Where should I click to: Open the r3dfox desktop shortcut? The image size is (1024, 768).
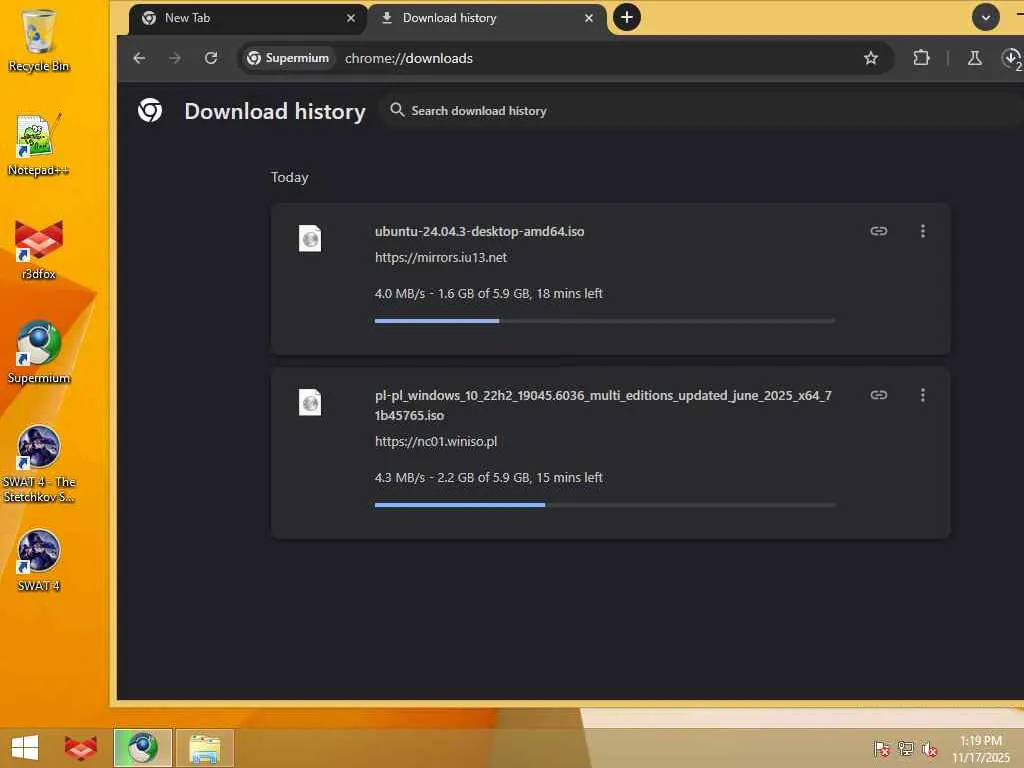pyautogui.click(x=39, y=249)
